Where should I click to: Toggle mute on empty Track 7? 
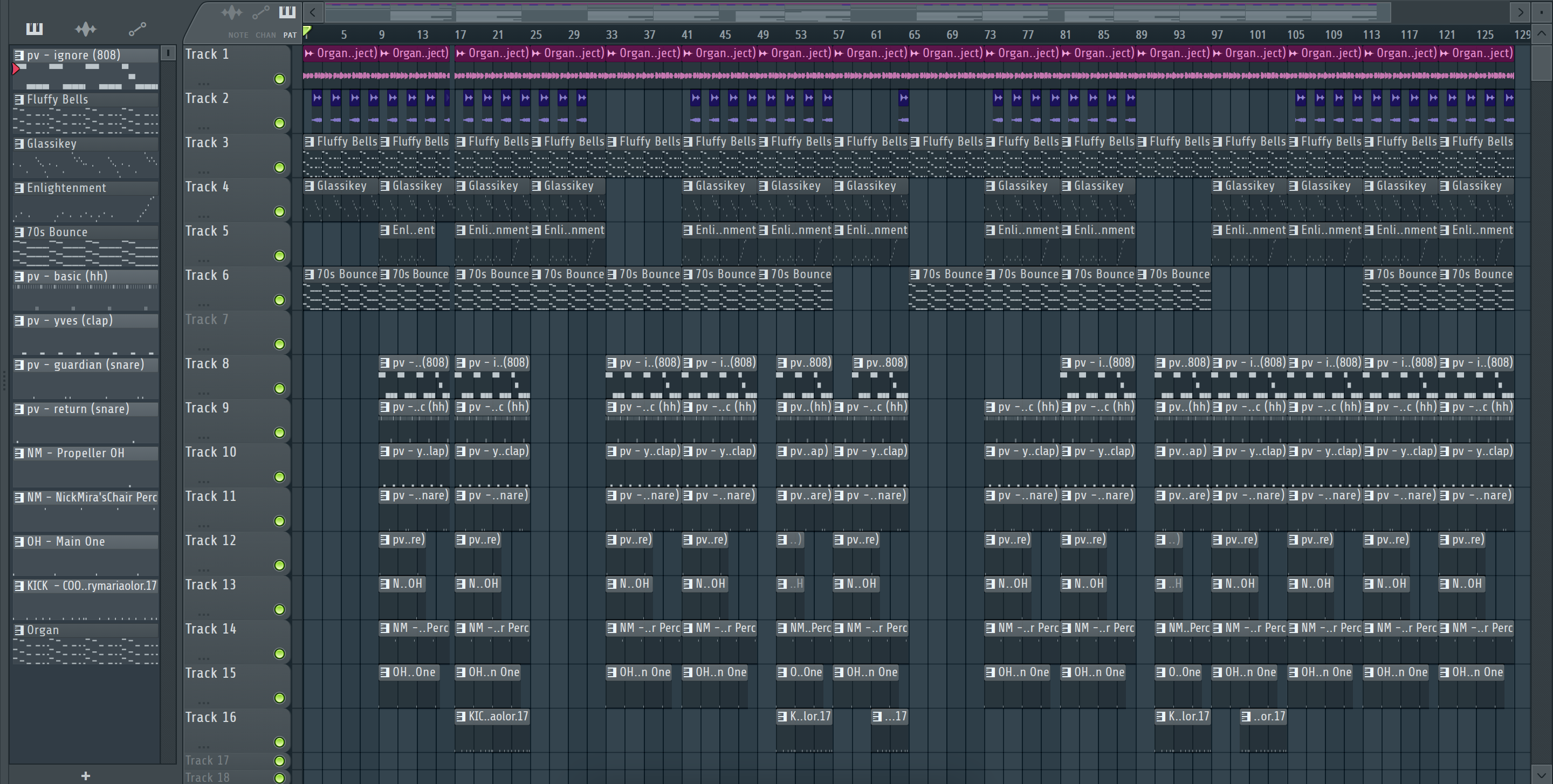[x=279, y=344]
